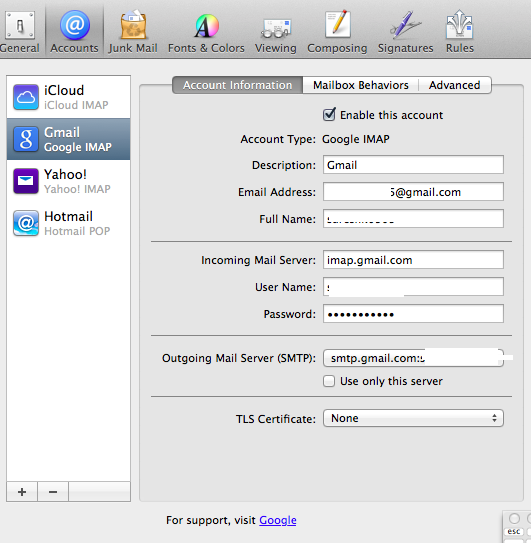Viewport: 531px width, 543px height.
Task: Select the Yahoo! IMAP account row
Action: click(68, 181)
